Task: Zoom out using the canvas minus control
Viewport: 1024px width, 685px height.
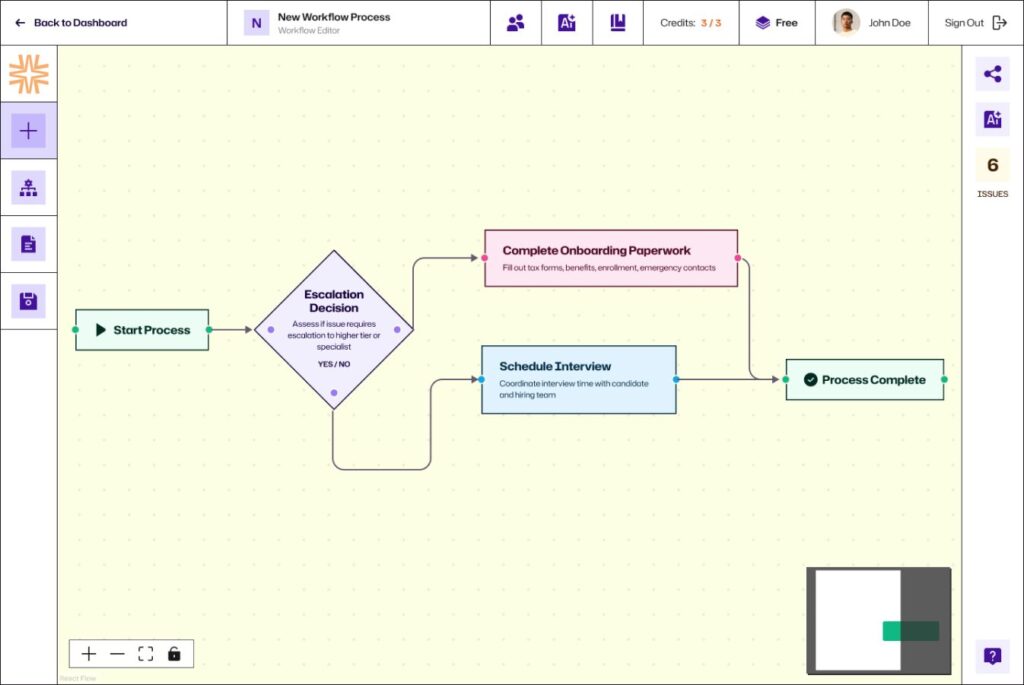Action: click(117, 654)
